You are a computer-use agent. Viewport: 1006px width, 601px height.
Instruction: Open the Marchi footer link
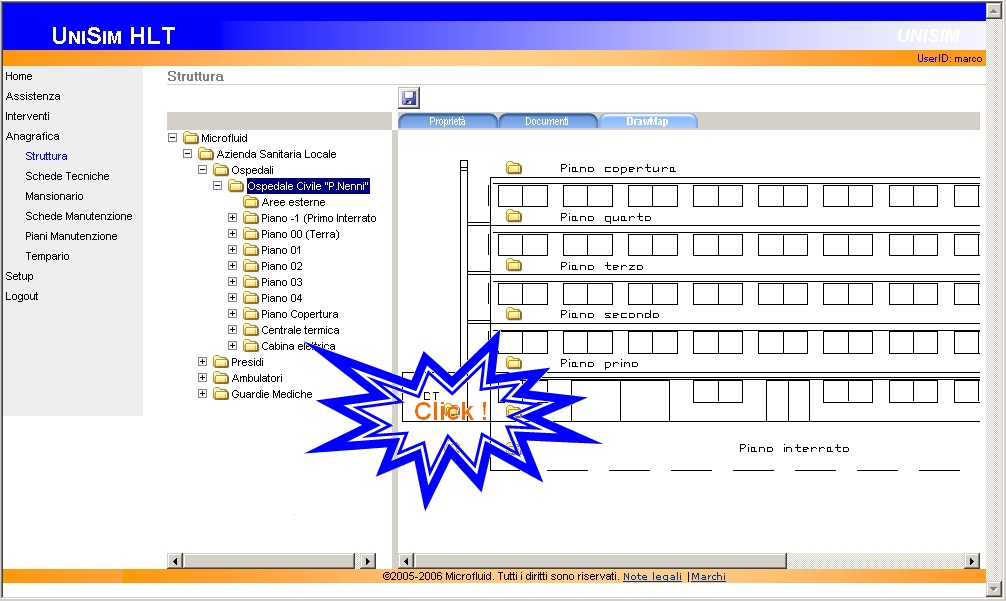click(708, 577)
